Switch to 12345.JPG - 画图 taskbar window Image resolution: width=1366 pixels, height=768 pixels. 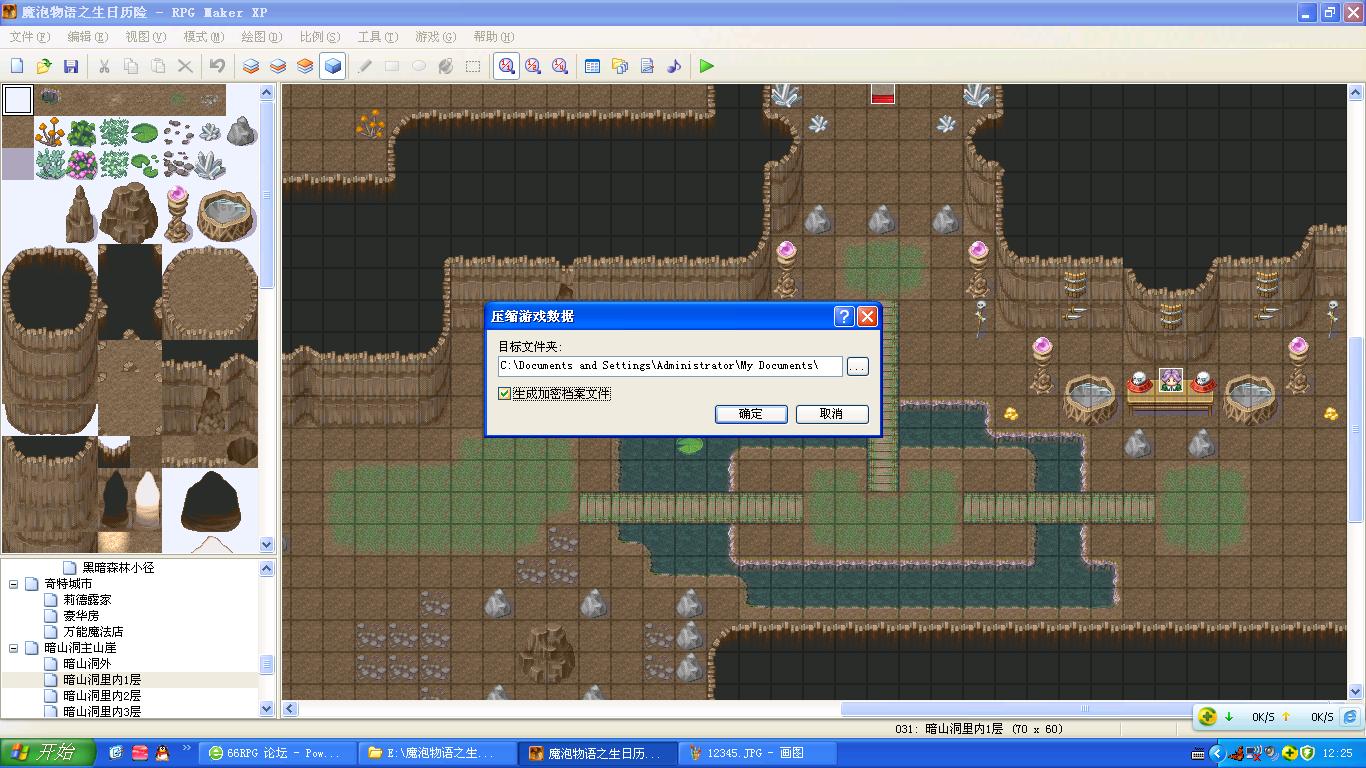[756, 753]
